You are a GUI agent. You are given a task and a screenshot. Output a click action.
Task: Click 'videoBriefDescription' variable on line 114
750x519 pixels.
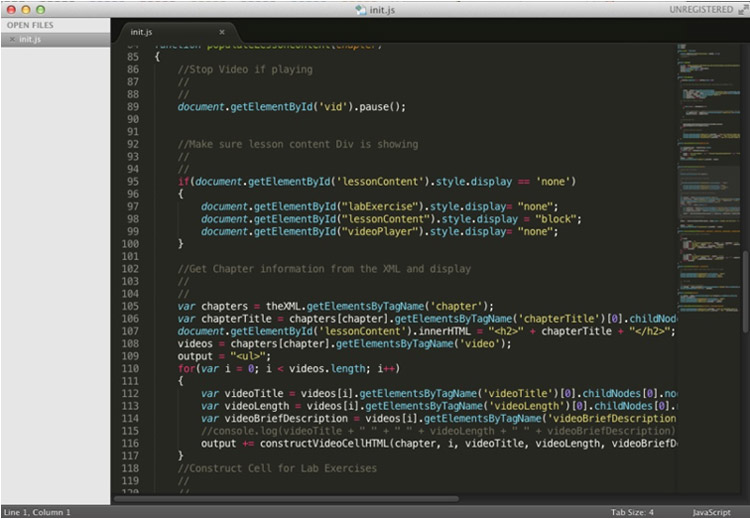click(x=286, y=418)
